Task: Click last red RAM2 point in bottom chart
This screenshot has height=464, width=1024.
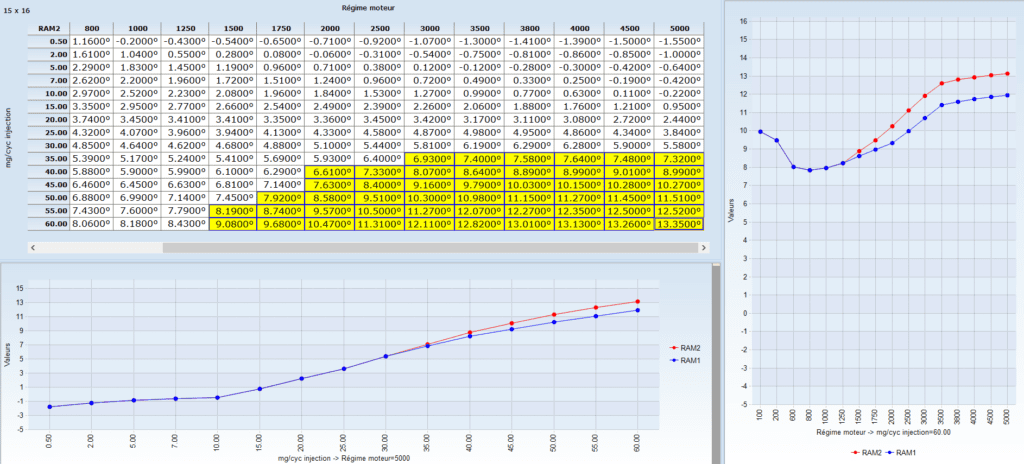Action: [637, 301]
